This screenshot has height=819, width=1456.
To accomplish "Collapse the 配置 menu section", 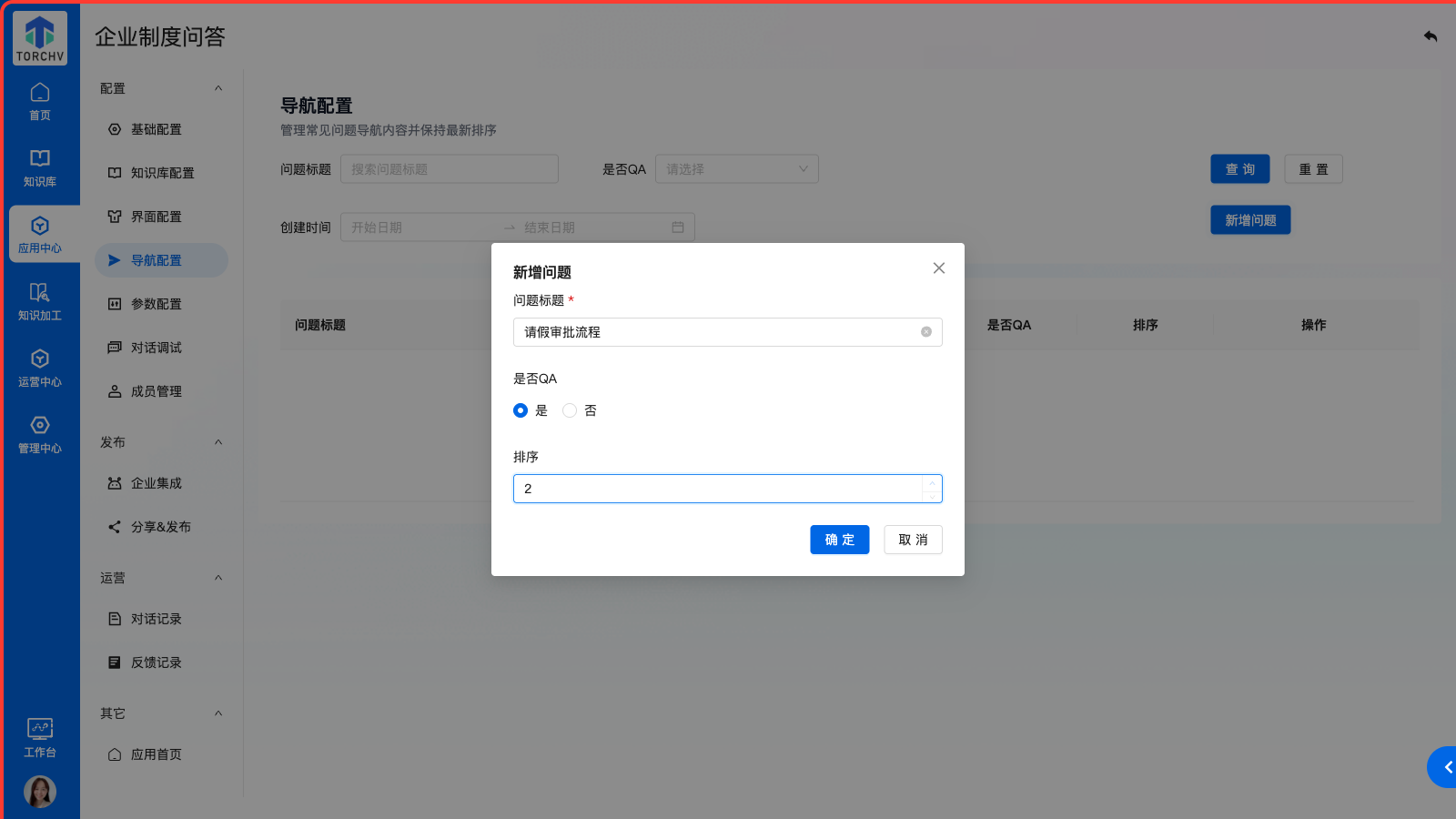I will [218, 88].
